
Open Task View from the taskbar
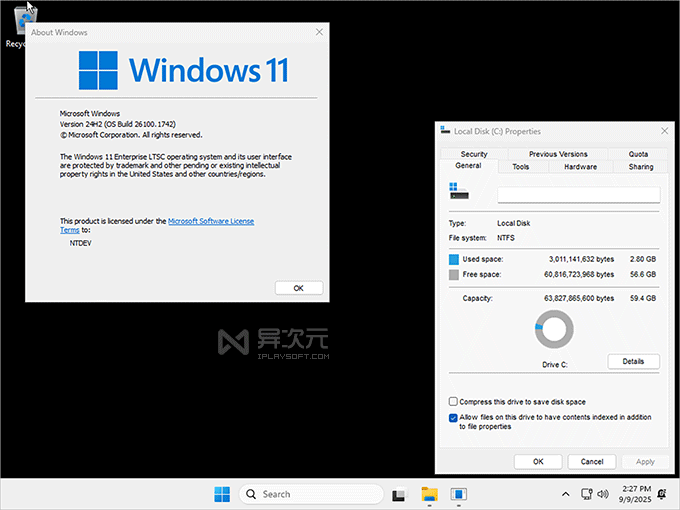coord(399,494)
